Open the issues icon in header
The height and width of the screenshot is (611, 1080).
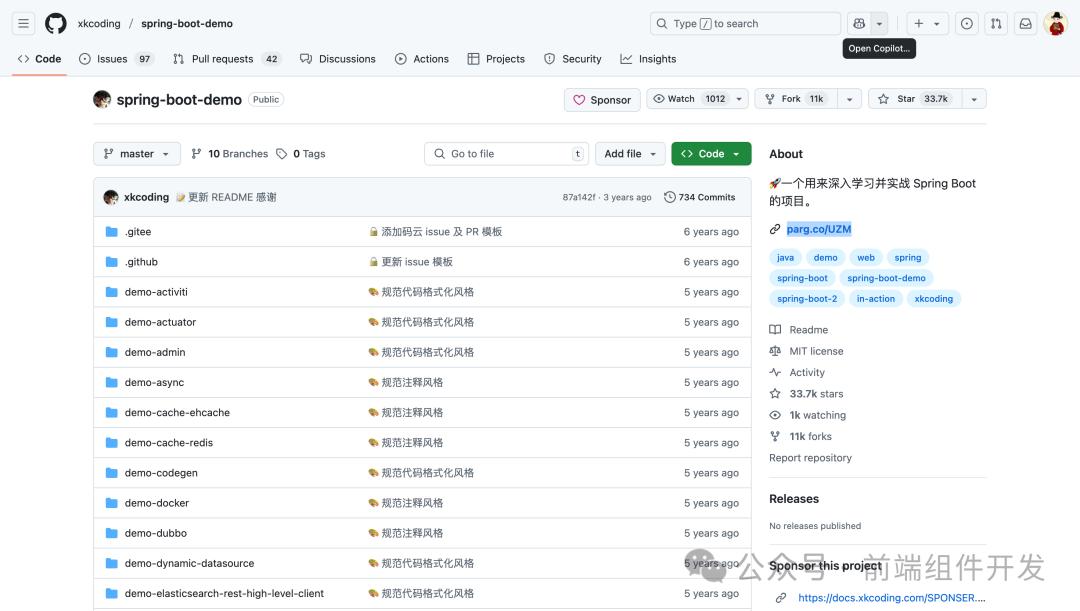[x=967, y=23]
